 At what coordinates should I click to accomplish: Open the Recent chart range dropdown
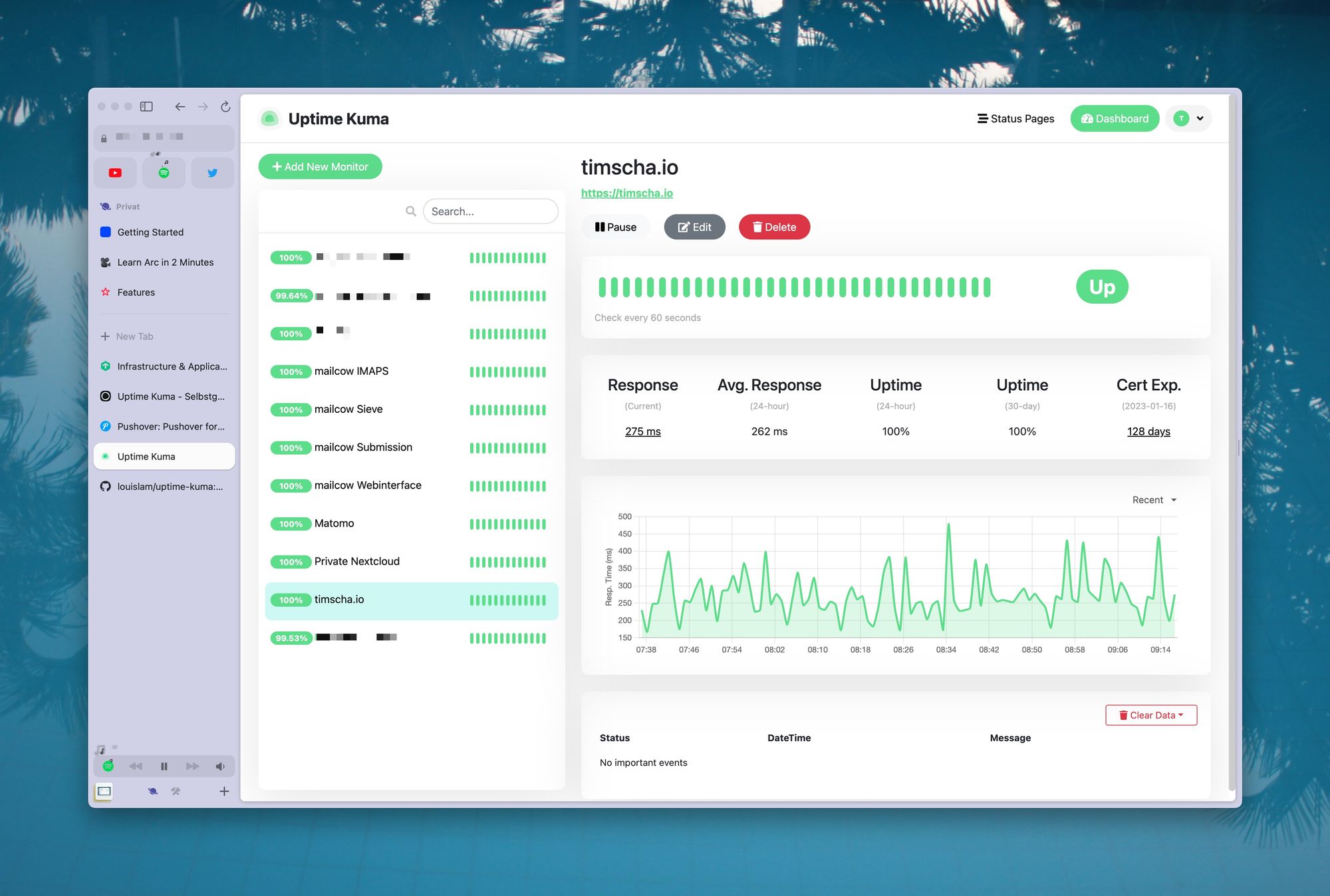pos(1154,500)
